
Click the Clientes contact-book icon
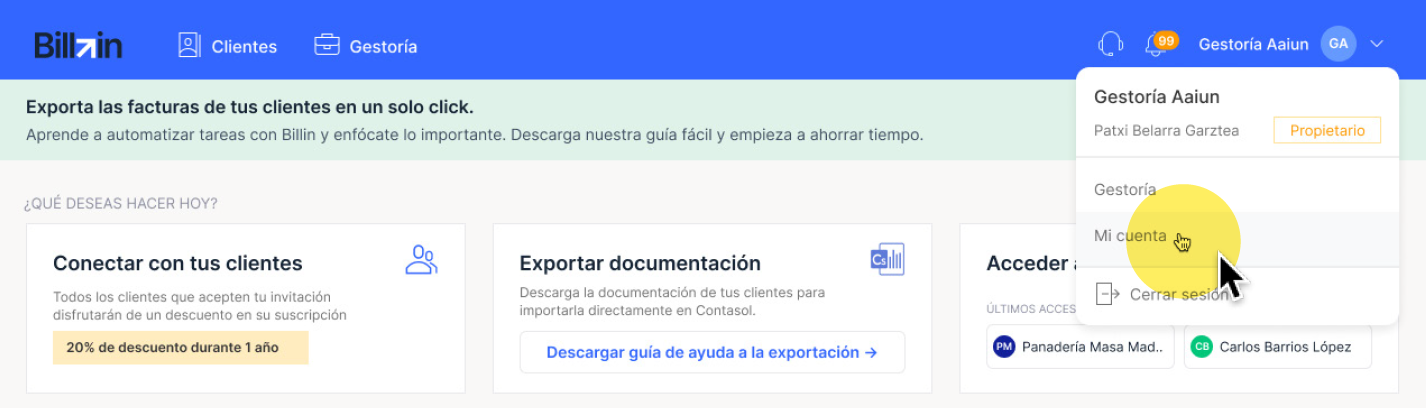coord(190,45)
